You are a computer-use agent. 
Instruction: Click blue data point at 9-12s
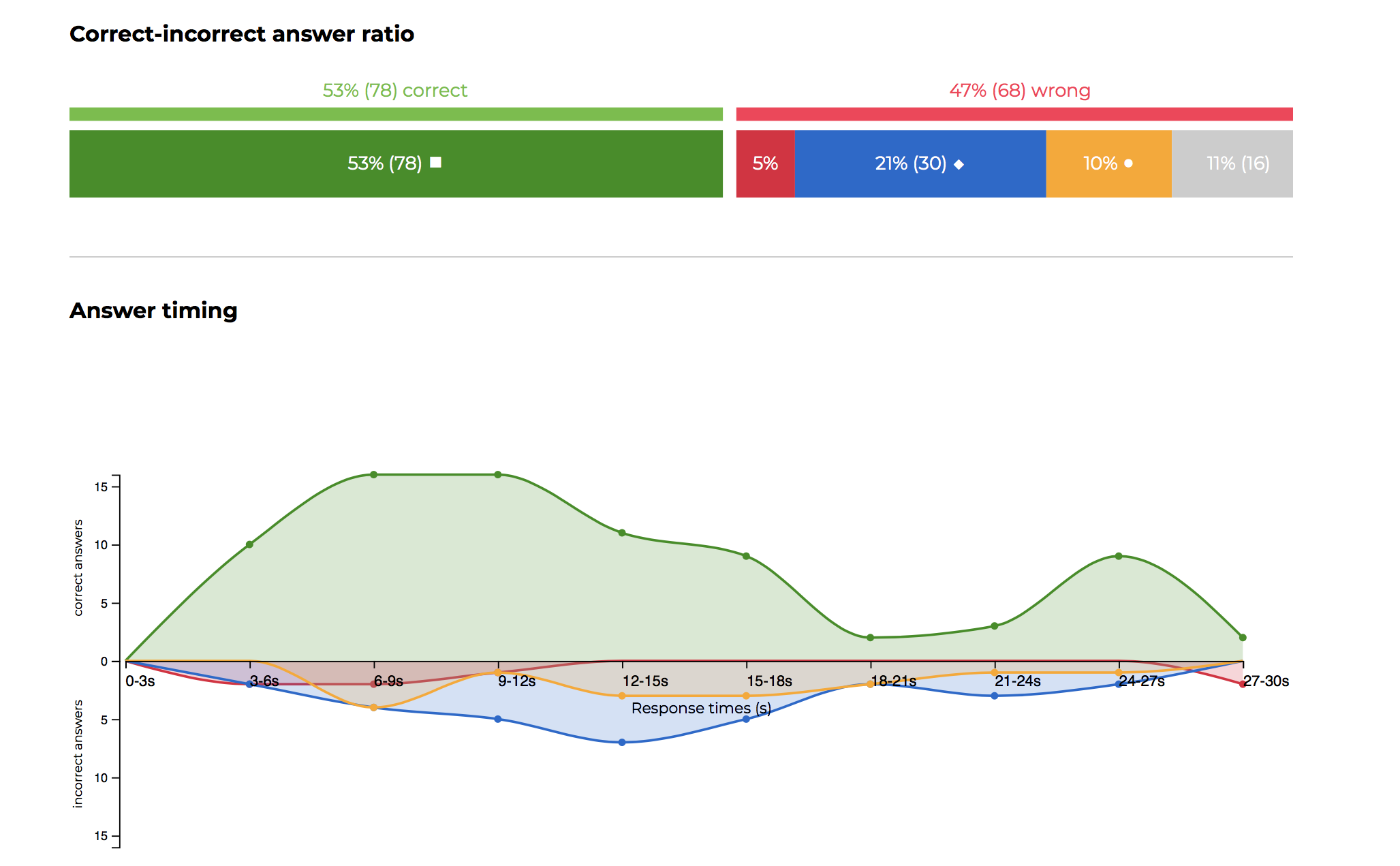tap(498, 719)
